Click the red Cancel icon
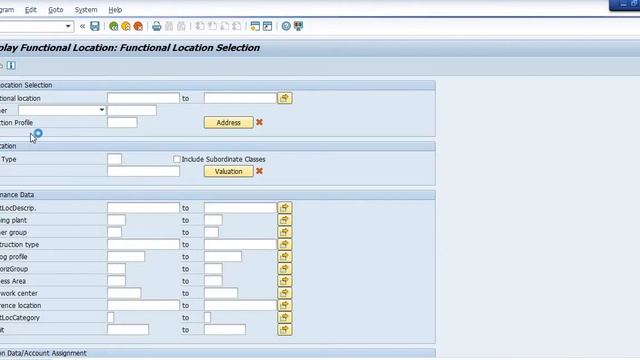 (x=138, y=27)
